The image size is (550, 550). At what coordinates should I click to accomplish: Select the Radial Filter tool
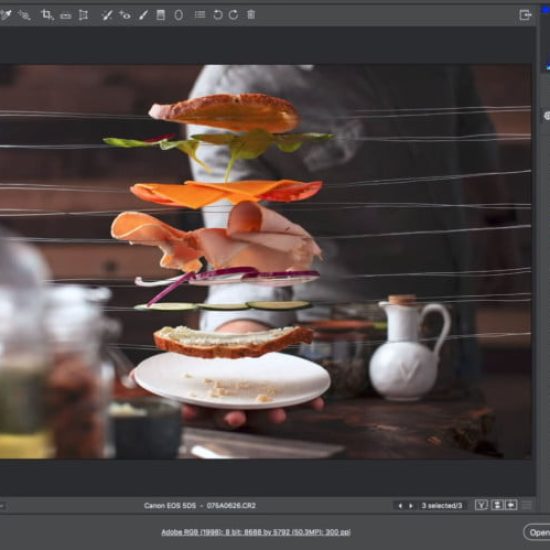click(179, 15)
